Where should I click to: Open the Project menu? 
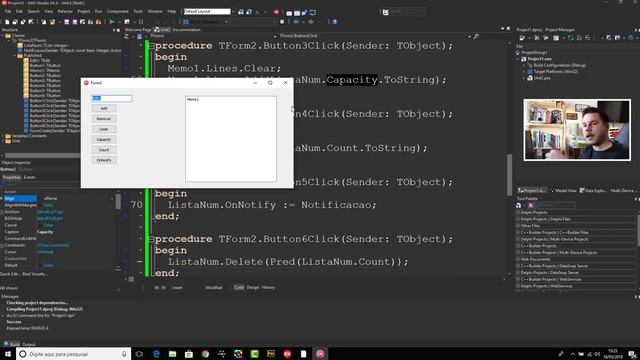point(84,11)
